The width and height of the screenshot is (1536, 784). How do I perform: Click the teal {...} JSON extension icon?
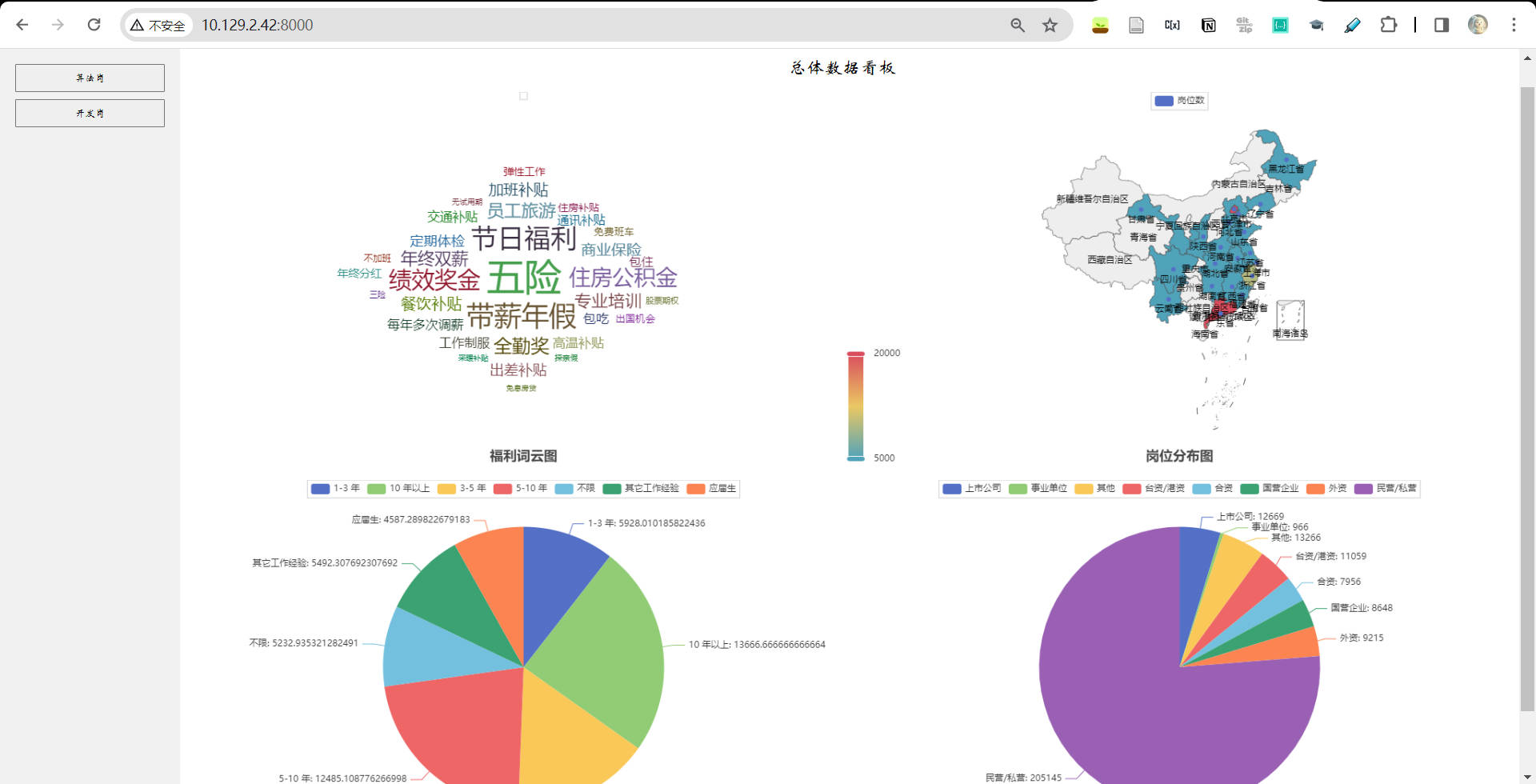point(1280,25)
